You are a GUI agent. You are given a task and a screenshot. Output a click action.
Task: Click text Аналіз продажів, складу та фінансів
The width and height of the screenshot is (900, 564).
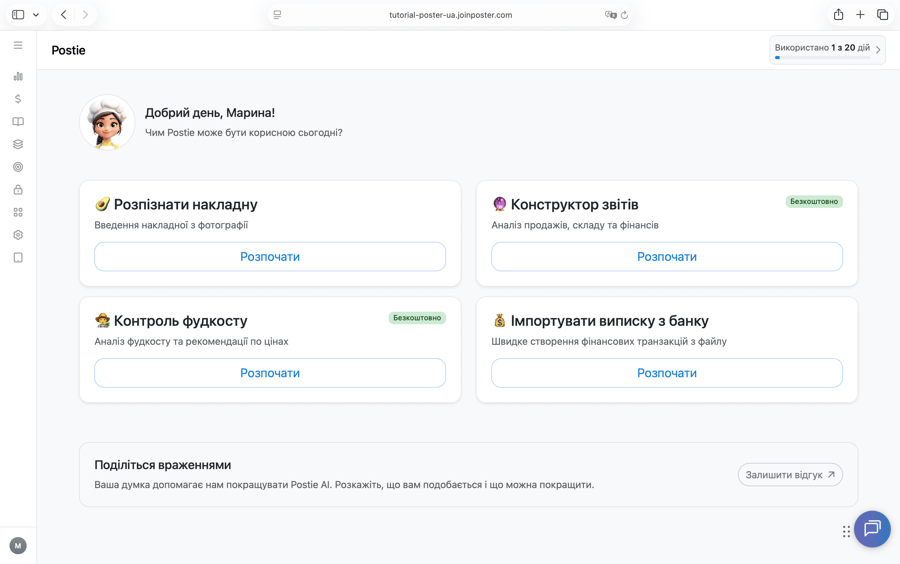pyautogui.click(x=575, y=225)
